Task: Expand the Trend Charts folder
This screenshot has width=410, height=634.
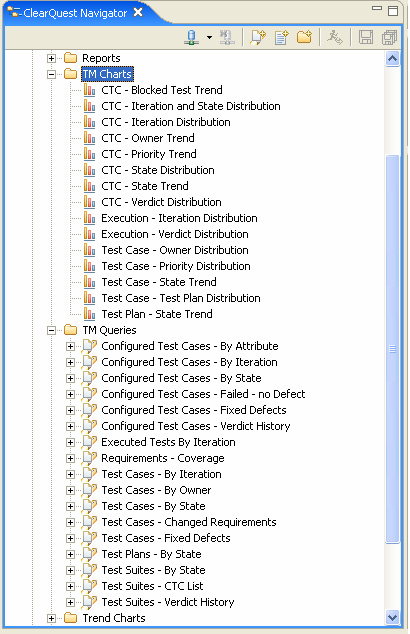Action: tap(51, 618)
